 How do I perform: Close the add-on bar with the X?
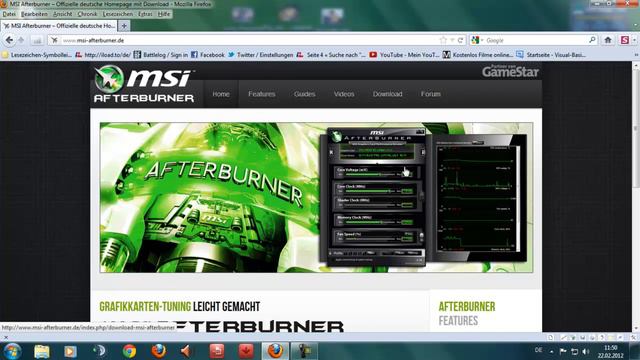[6, 338]
